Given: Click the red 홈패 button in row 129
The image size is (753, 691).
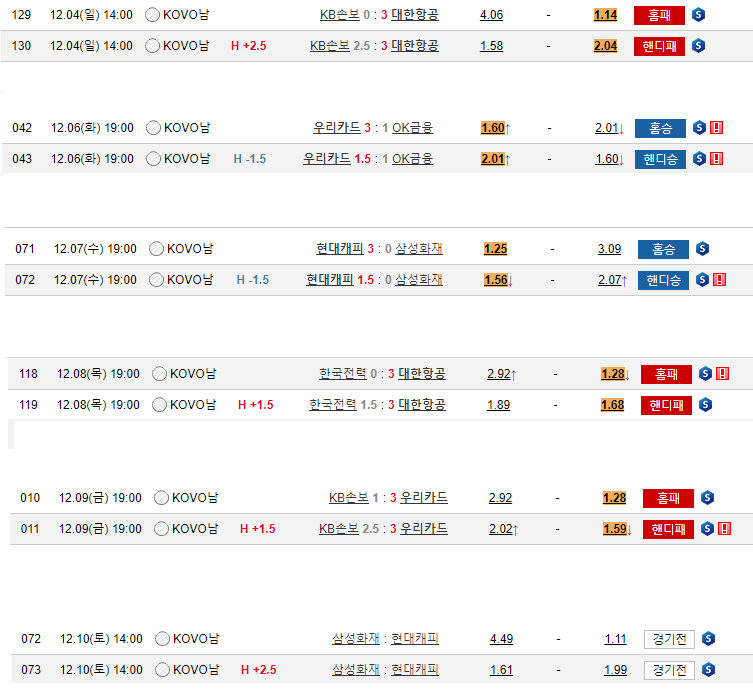Looking at the screenshot, I should coord(659,15).
